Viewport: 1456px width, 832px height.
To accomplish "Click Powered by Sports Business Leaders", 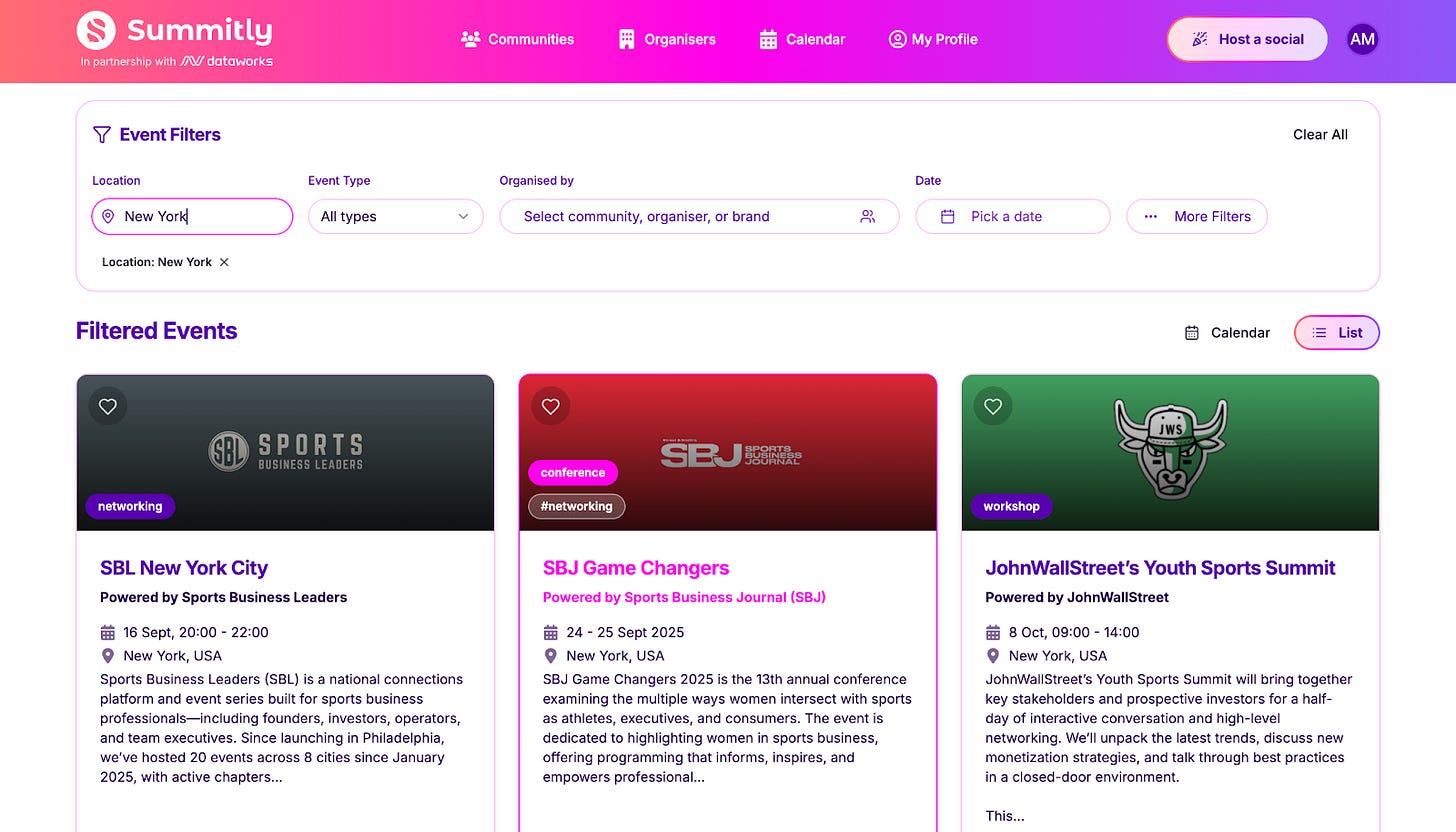I will coord(224,597).
